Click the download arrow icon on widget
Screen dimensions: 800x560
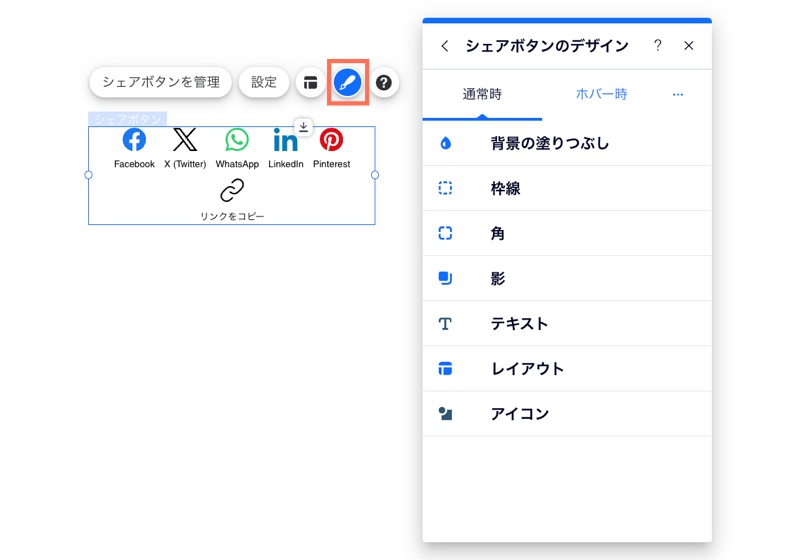click(303, 126)
